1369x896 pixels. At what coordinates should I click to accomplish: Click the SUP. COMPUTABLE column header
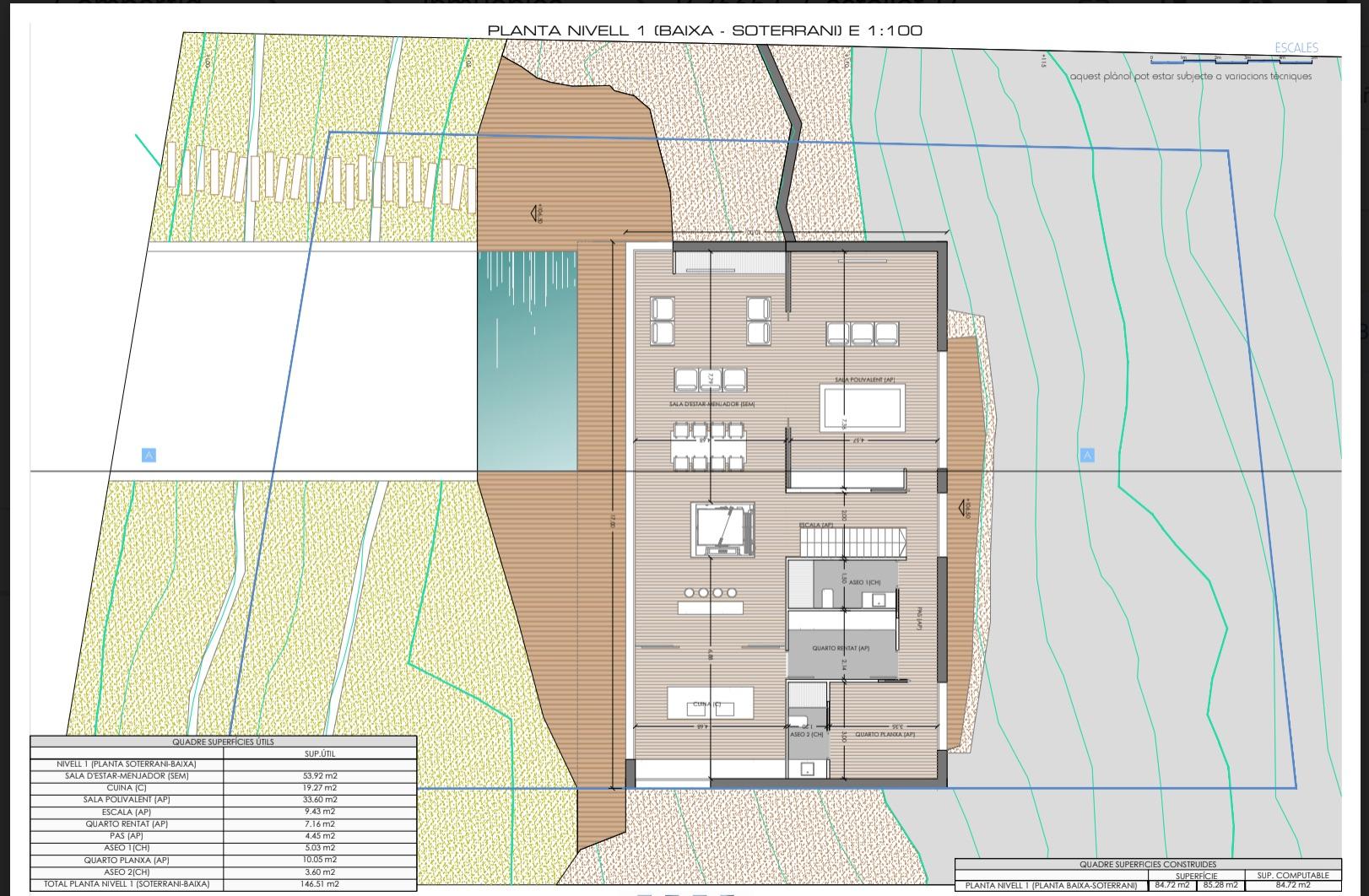pyautogui.click(x=1292, y=875)
